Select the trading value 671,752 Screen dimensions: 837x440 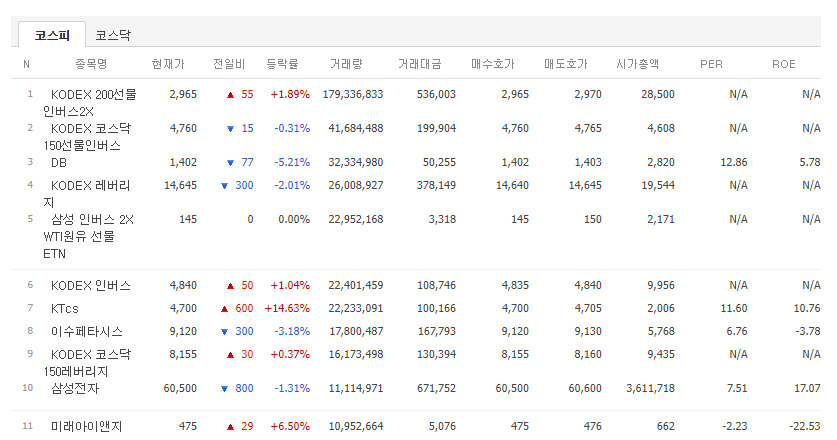pyautogui.click(x=436, y=388)
